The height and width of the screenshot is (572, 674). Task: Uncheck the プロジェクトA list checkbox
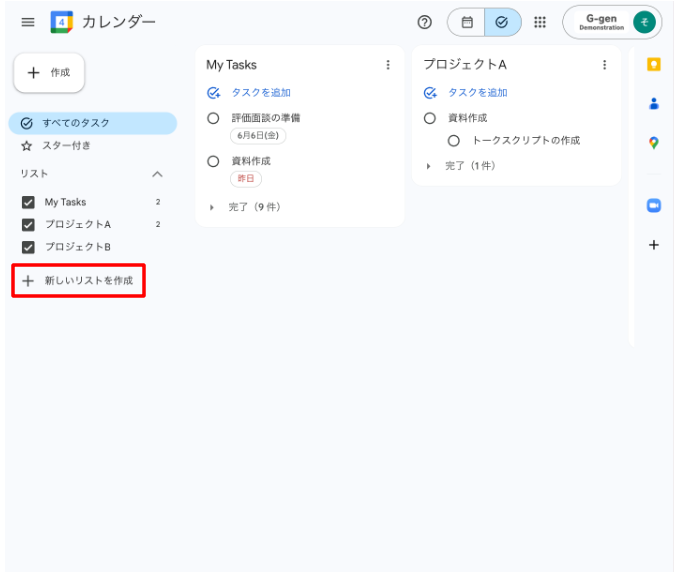(28, 224)
